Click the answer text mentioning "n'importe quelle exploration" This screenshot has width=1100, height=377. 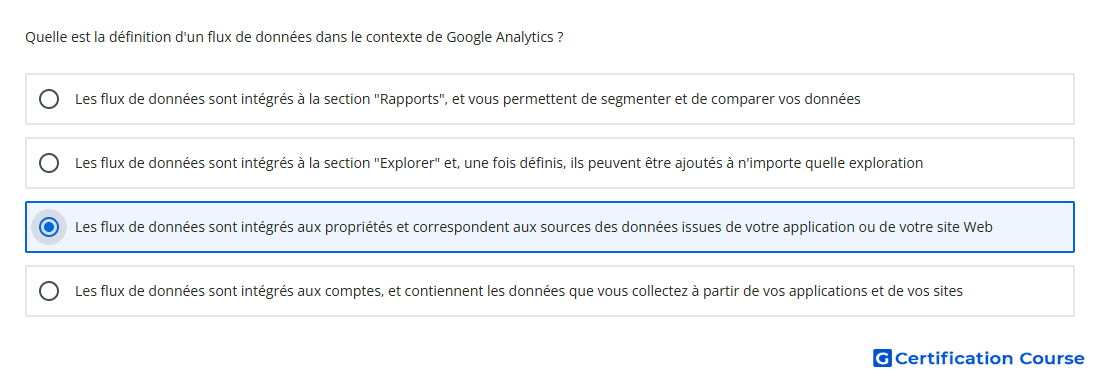(499, 163)
